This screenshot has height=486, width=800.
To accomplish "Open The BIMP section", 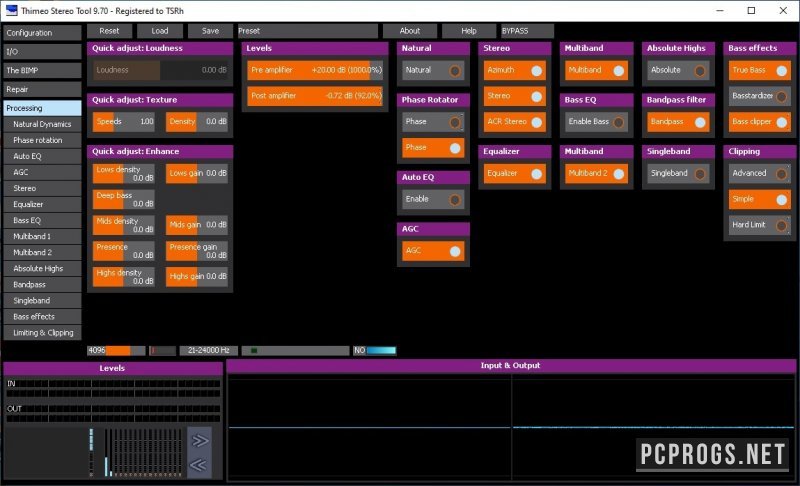I will [42, 70].
